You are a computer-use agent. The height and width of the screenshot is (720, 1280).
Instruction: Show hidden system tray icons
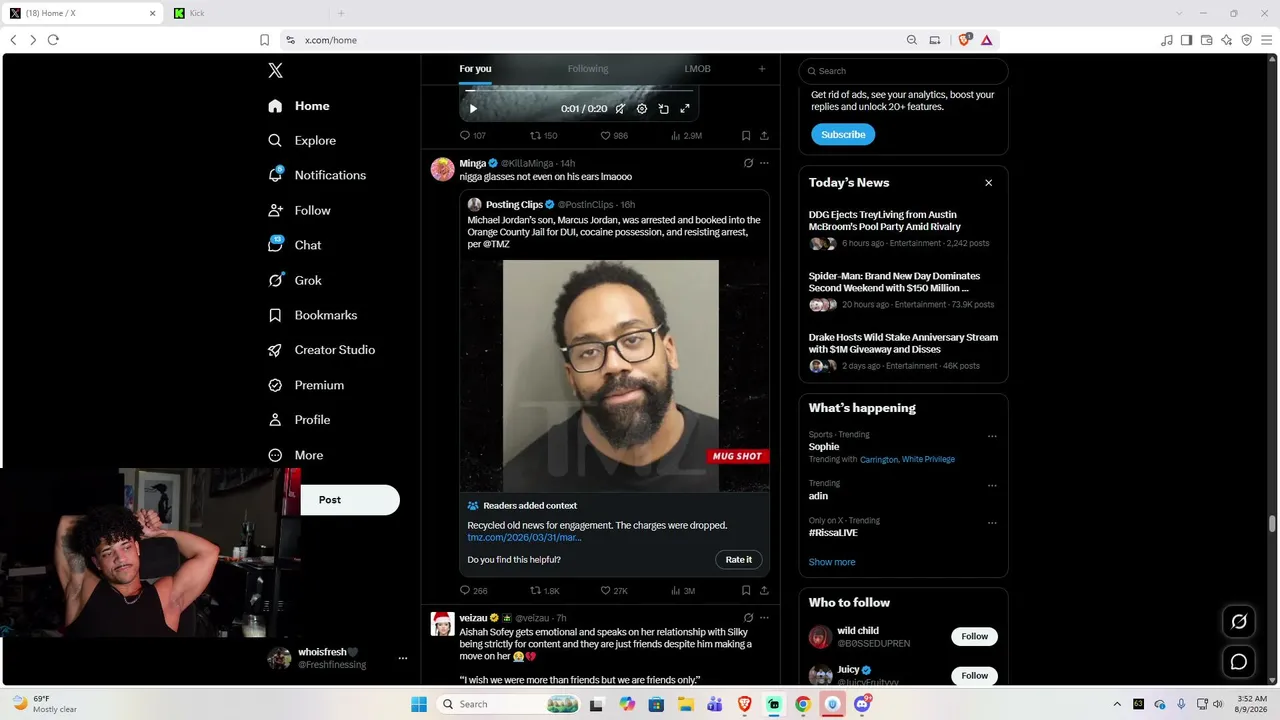point(1117,704)
